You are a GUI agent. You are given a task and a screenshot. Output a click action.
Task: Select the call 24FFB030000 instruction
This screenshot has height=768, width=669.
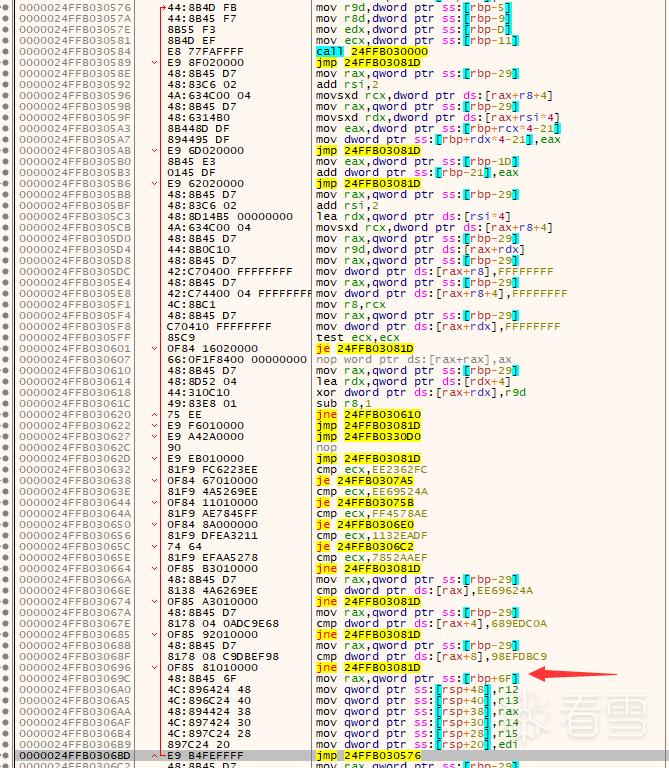pyautogui.click(x=372, y=51)
